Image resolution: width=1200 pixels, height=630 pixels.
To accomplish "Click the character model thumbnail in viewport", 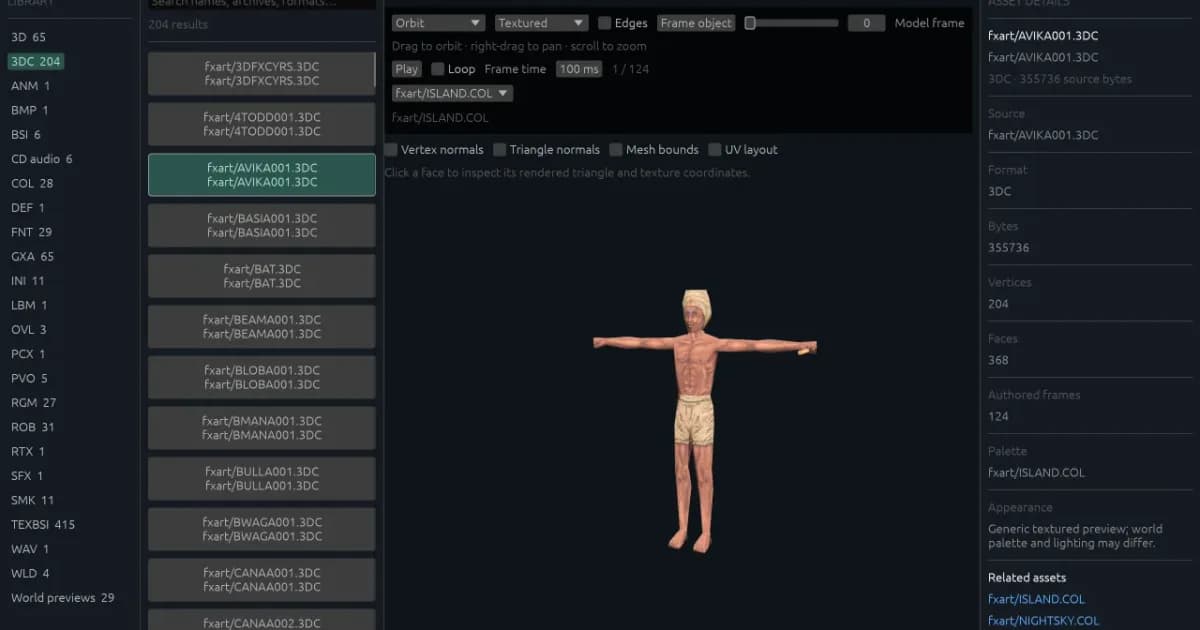I will pos(704,420).
